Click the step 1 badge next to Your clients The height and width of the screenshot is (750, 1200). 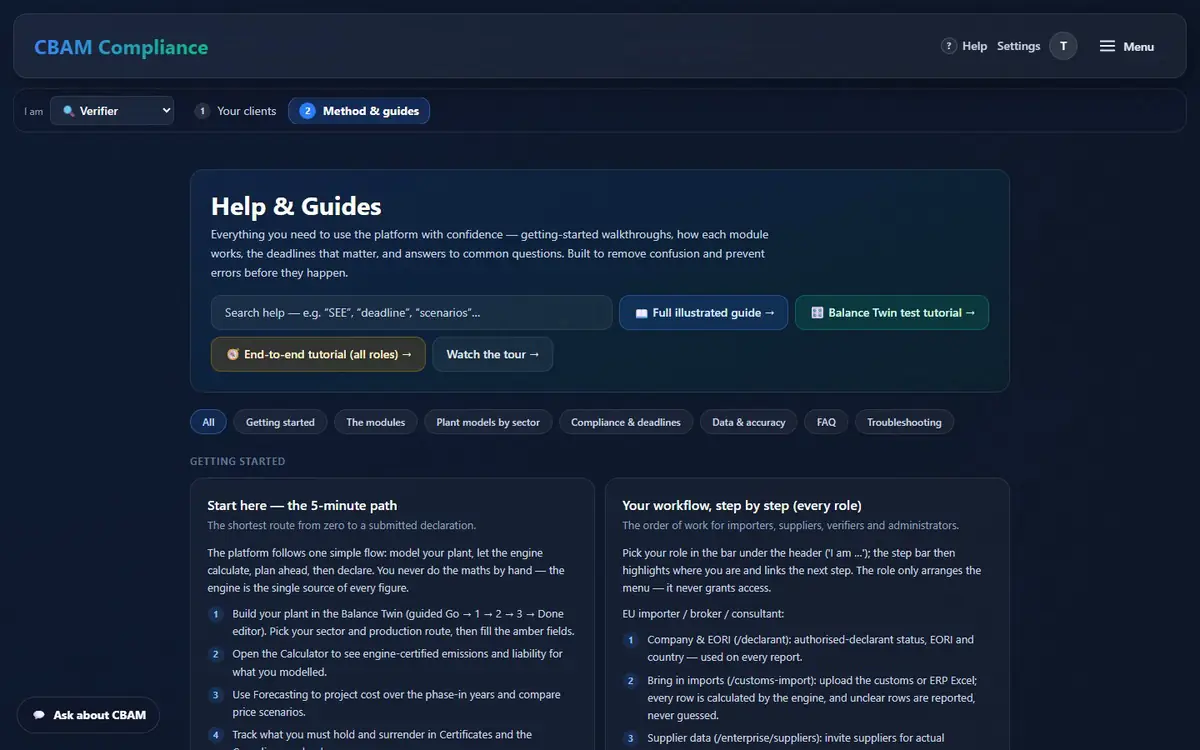tap(202, 111)
